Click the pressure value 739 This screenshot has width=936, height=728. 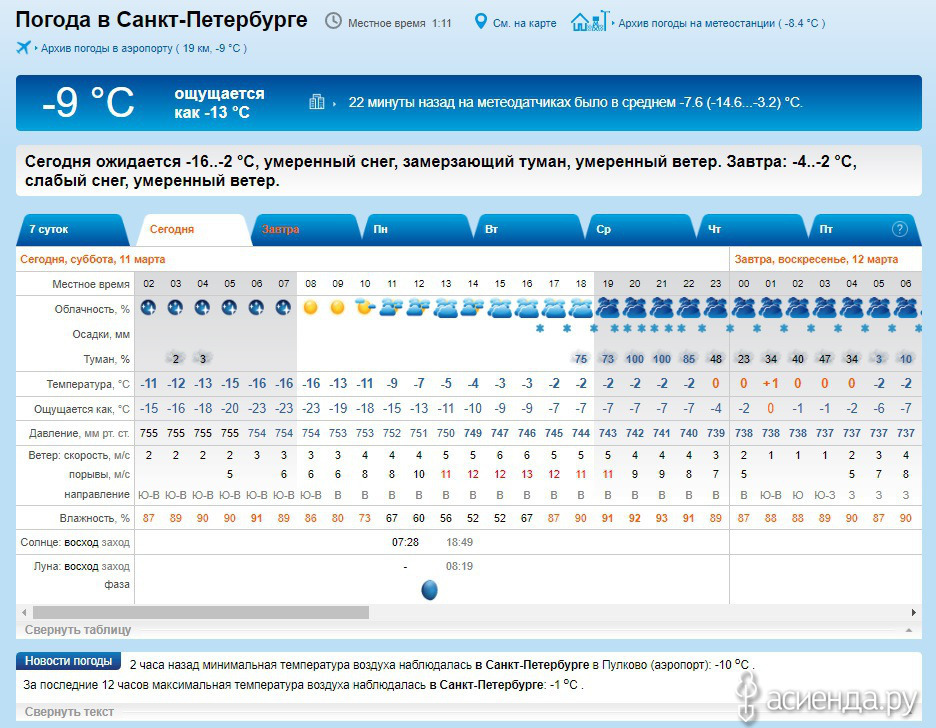pos(716,433)
